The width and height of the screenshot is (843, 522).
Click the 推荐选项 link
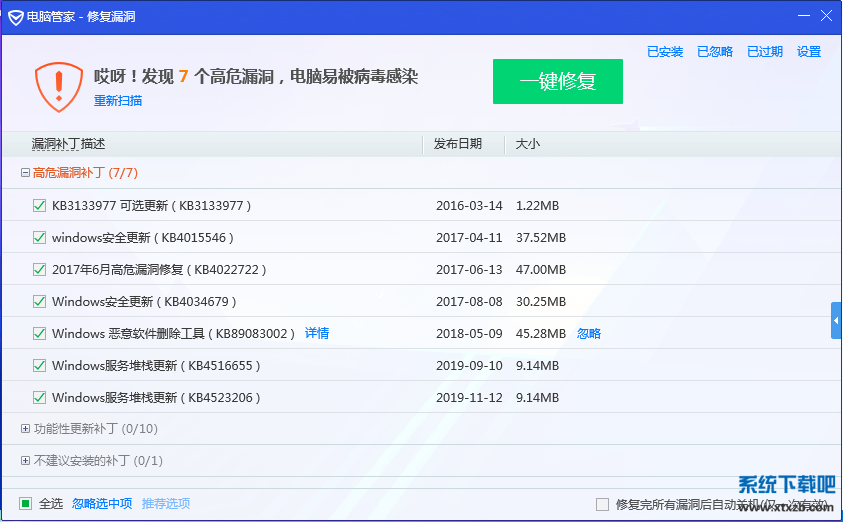[x=166, y=504]
